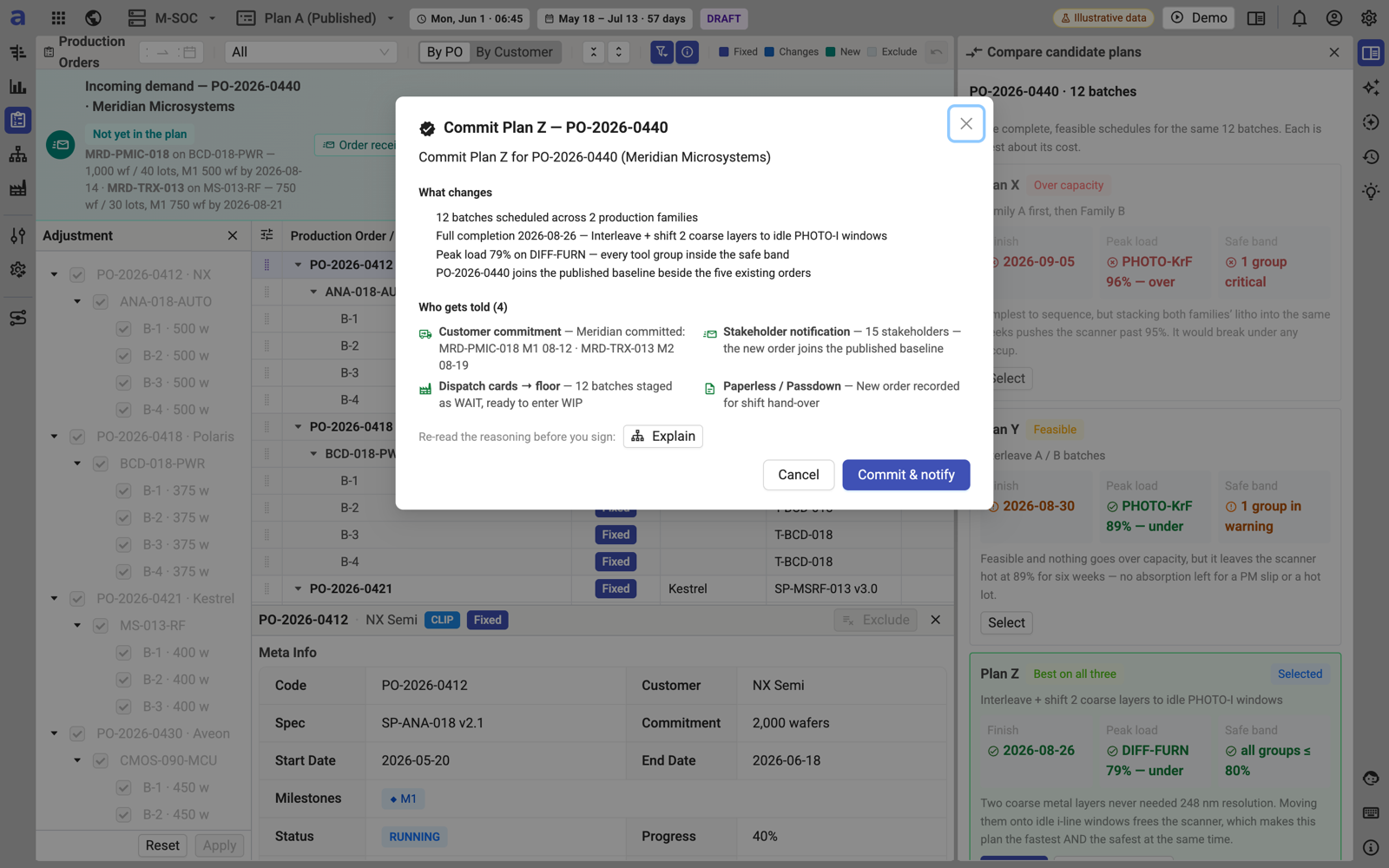Image resolution: width=1389 pixels, height=868 pixels.
Task: Open the All filter combo box
Action: click(311, 52)
